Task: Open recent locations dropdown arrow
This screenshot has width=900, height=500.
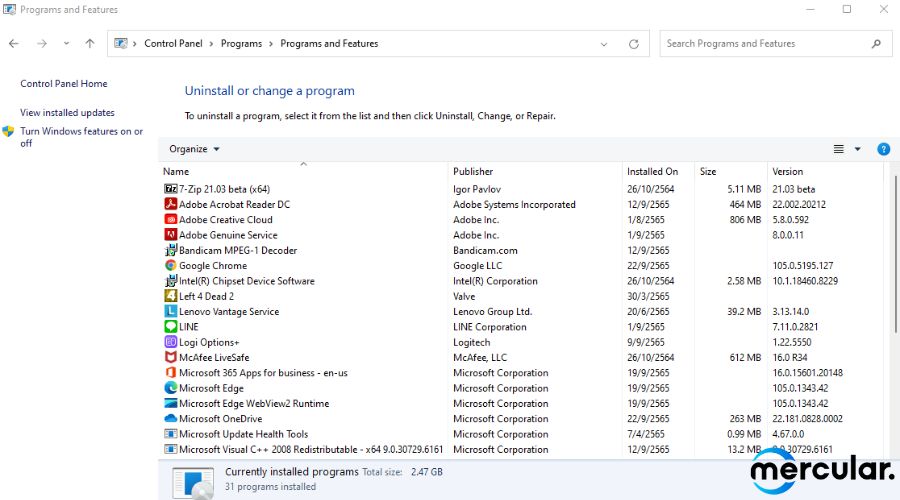Action: click(67, 44)
